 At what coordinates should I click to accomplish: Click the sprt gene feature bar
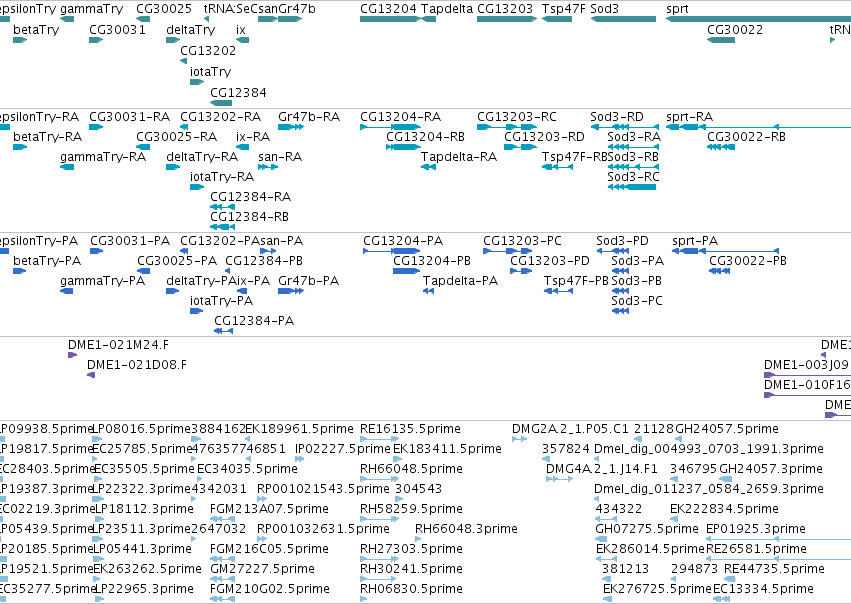(758, 19)
